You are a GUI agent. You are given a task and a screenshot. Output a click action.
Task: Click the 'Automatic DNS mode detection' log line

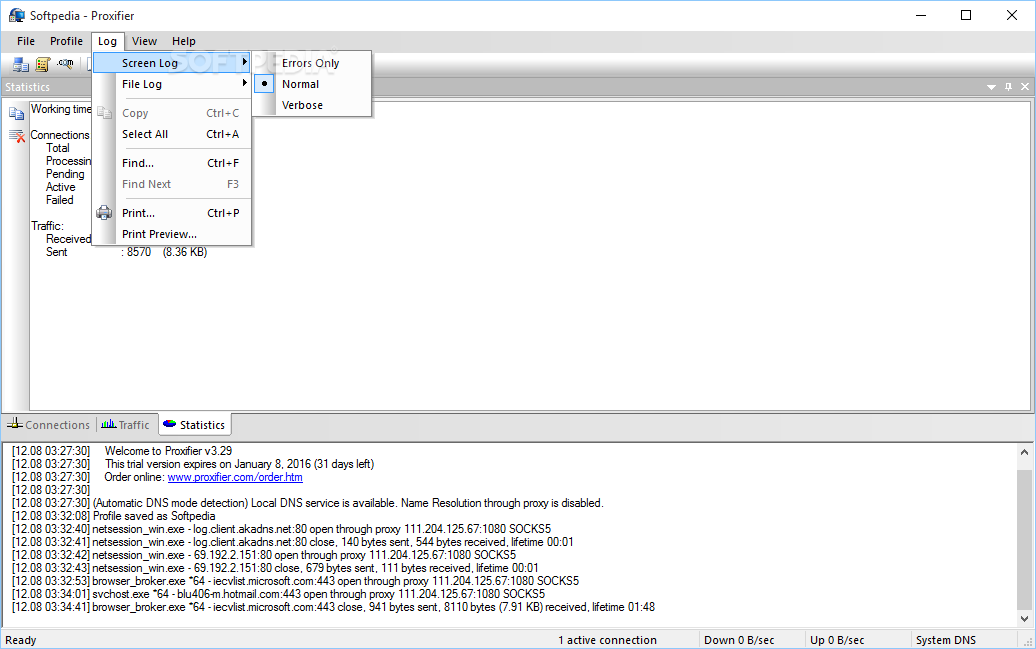click(308, 503)
